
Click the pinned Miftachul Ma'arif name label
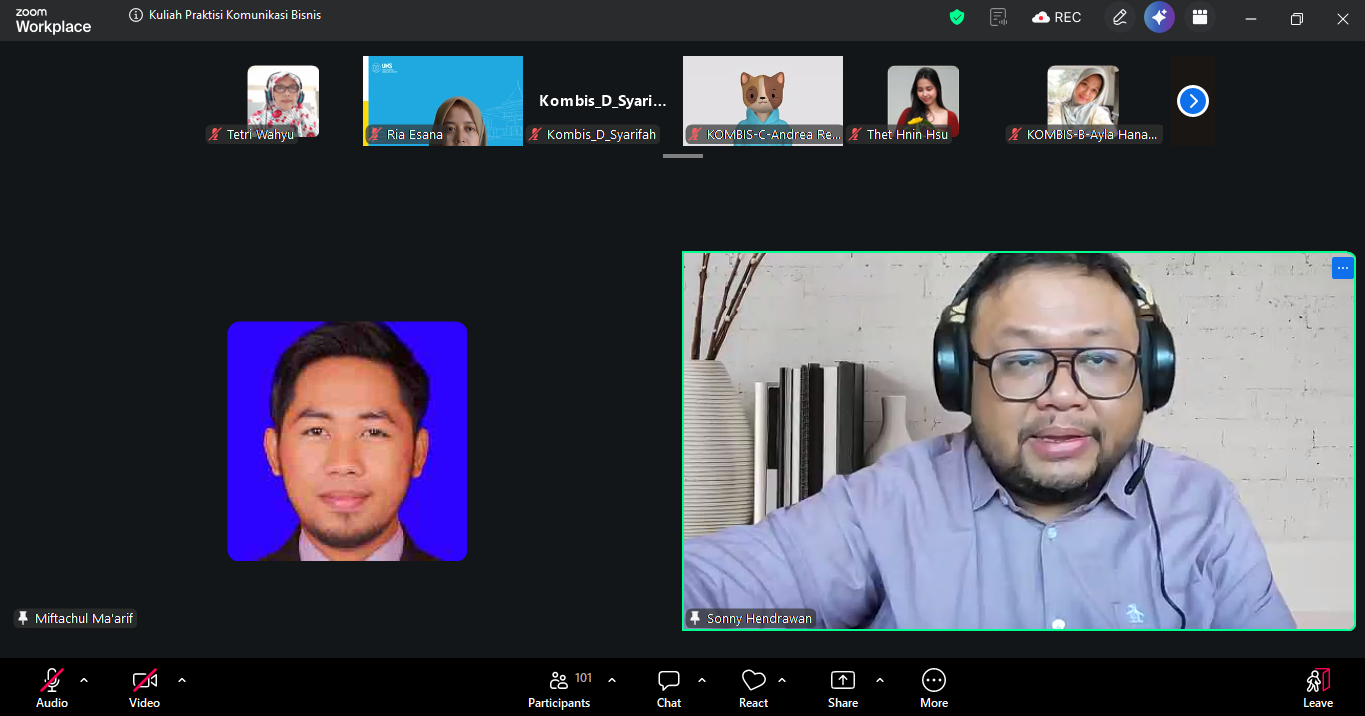point(75,619)
